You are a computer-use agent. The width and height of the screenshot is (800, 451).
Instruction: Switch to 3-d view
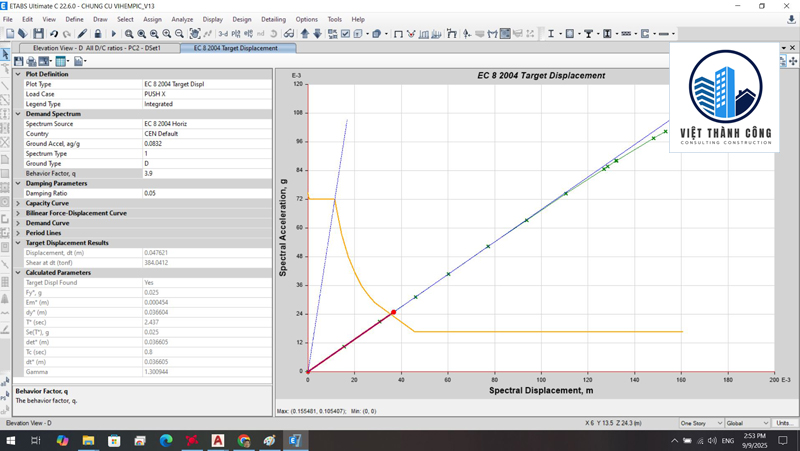click(223, 34)
